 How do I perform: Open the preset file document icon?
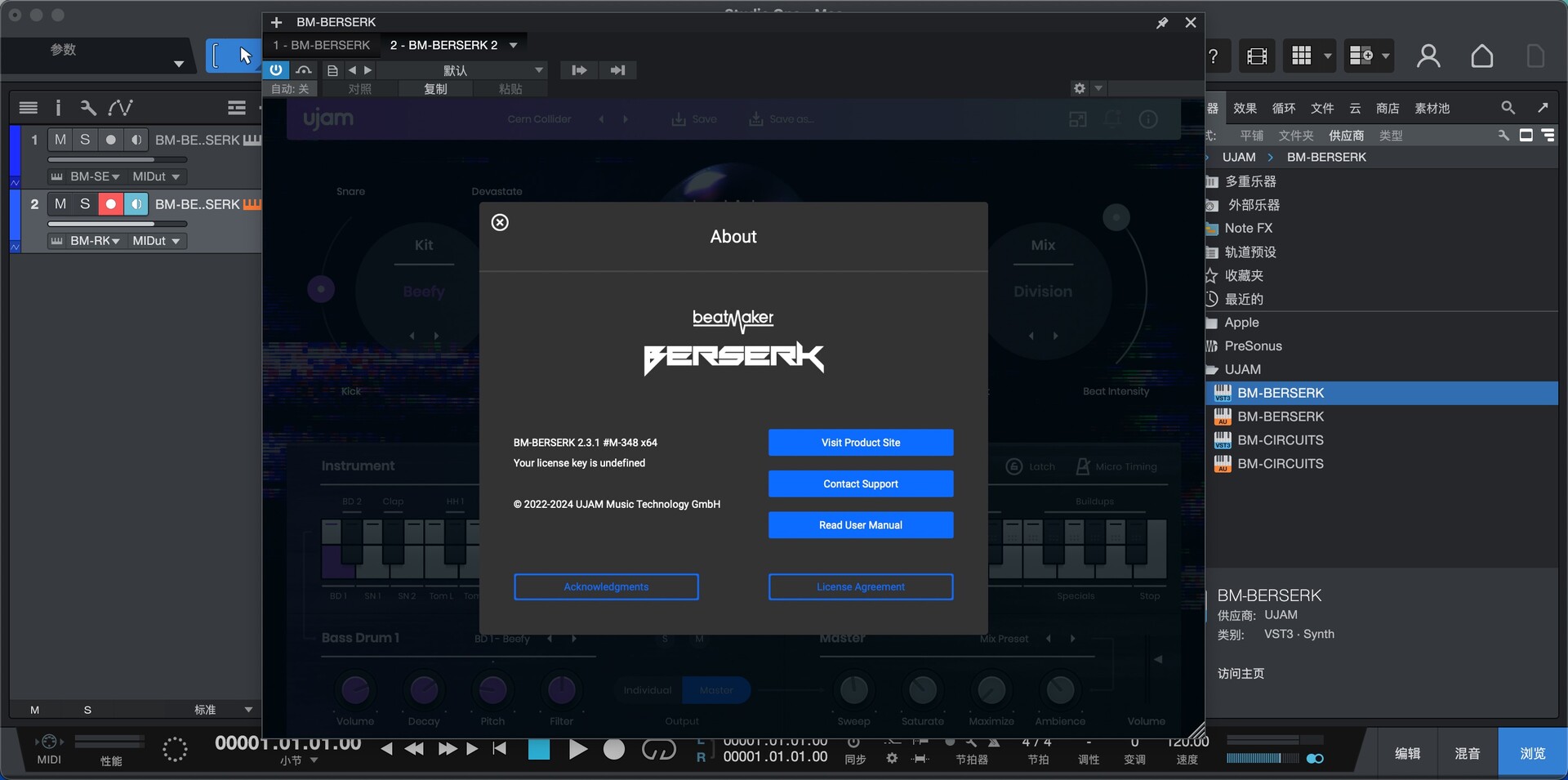click(x=332, y=70)
